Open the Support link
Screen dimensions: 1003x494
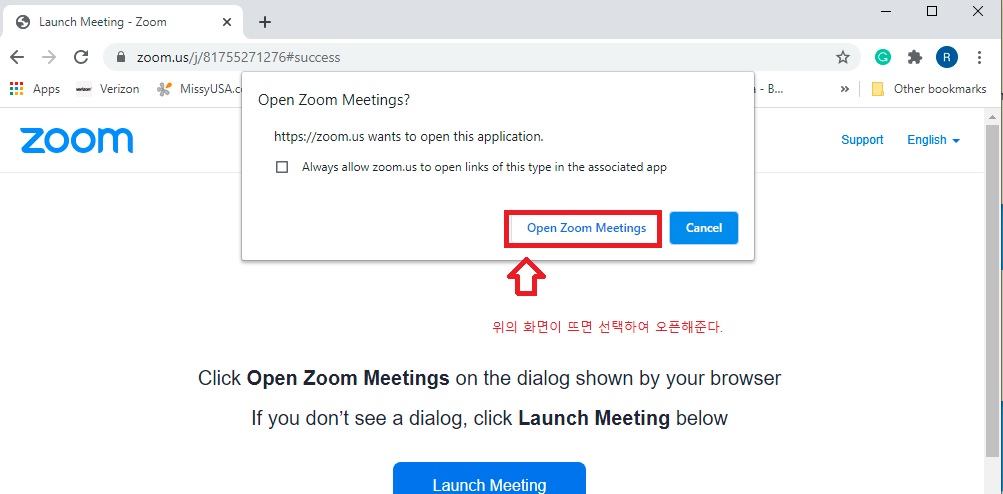[x=862, y=140]
